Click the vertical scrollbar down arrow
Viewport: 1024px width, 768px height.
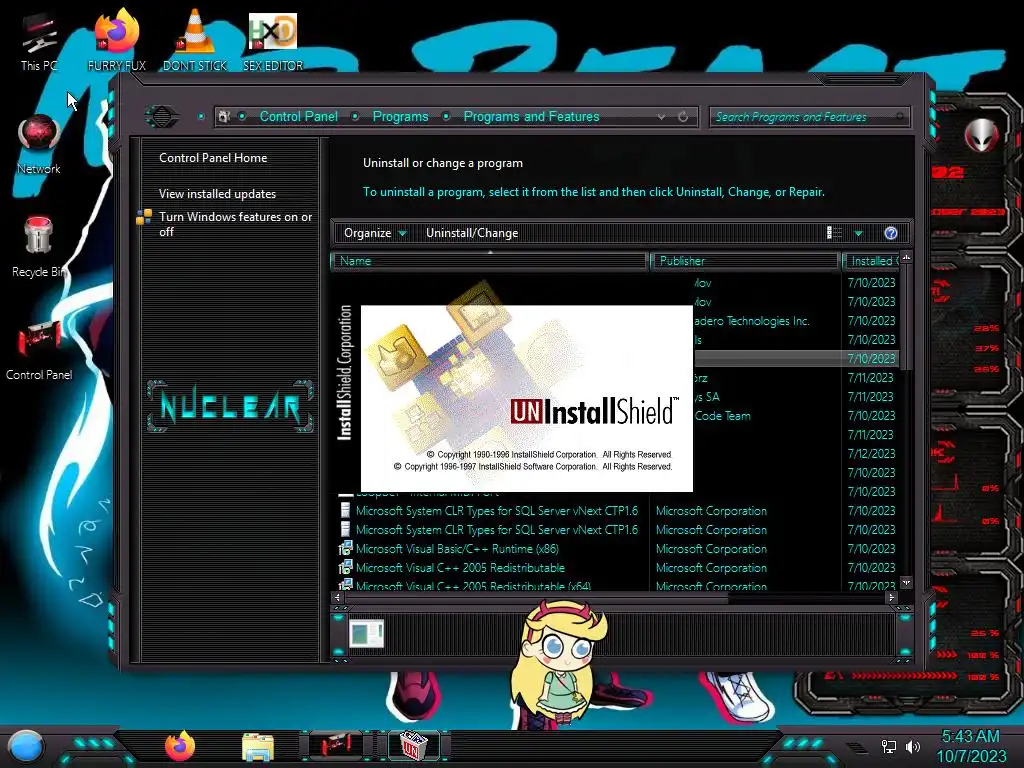906,582
